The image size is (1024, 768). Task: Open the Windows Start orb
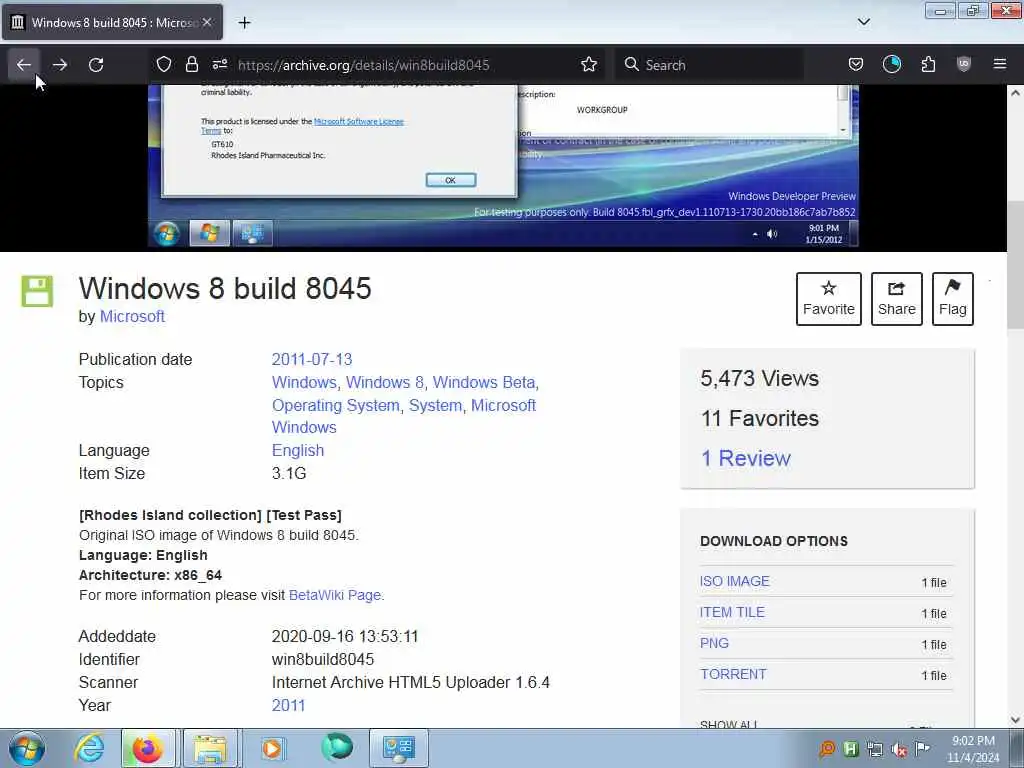[x=27, y=748]
